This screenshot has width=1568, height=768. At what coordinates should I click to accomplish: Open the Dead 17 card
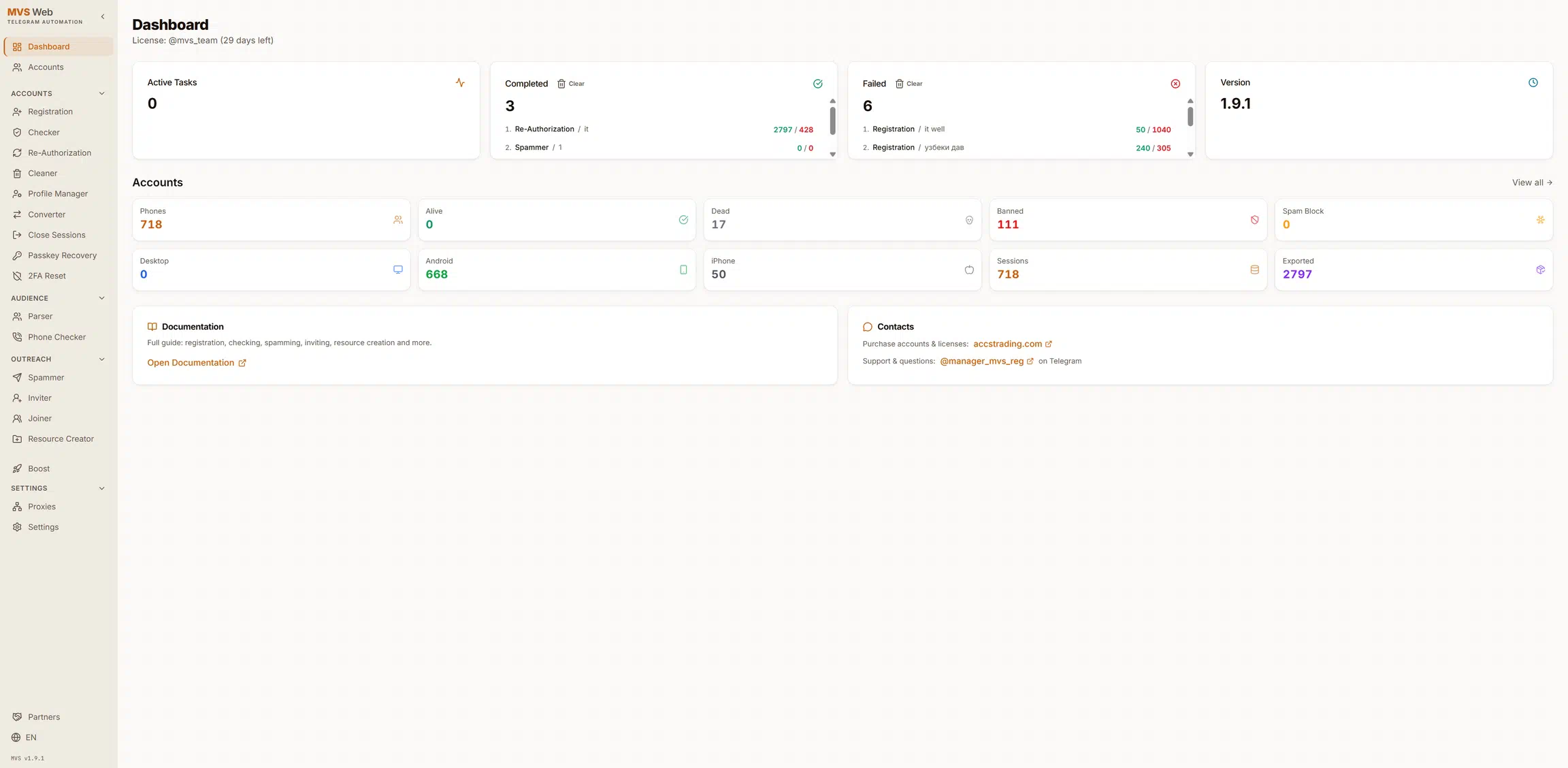point(843,219)
